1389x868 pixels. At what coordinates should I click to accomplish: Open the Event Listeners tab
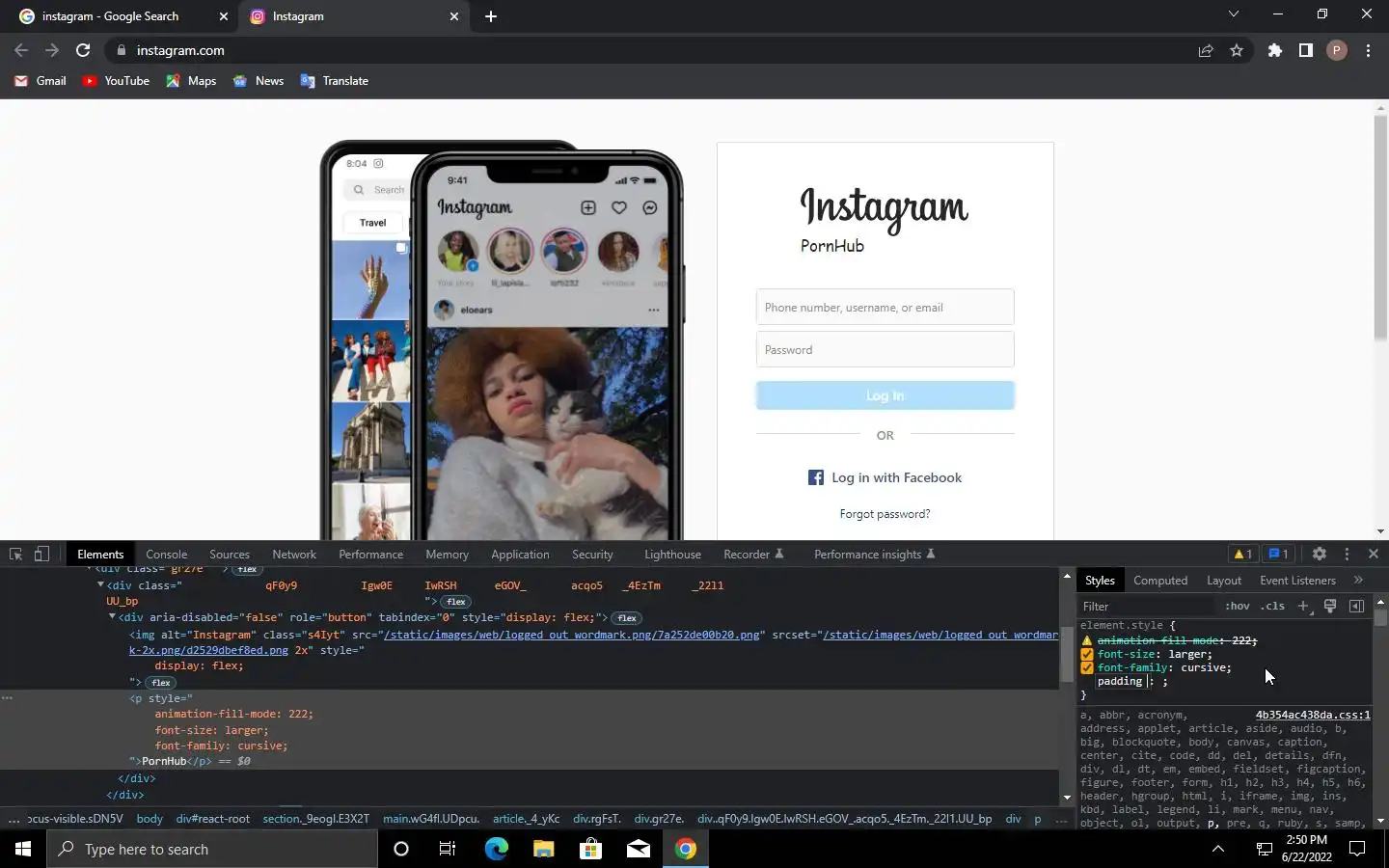tap(1297, 581)
